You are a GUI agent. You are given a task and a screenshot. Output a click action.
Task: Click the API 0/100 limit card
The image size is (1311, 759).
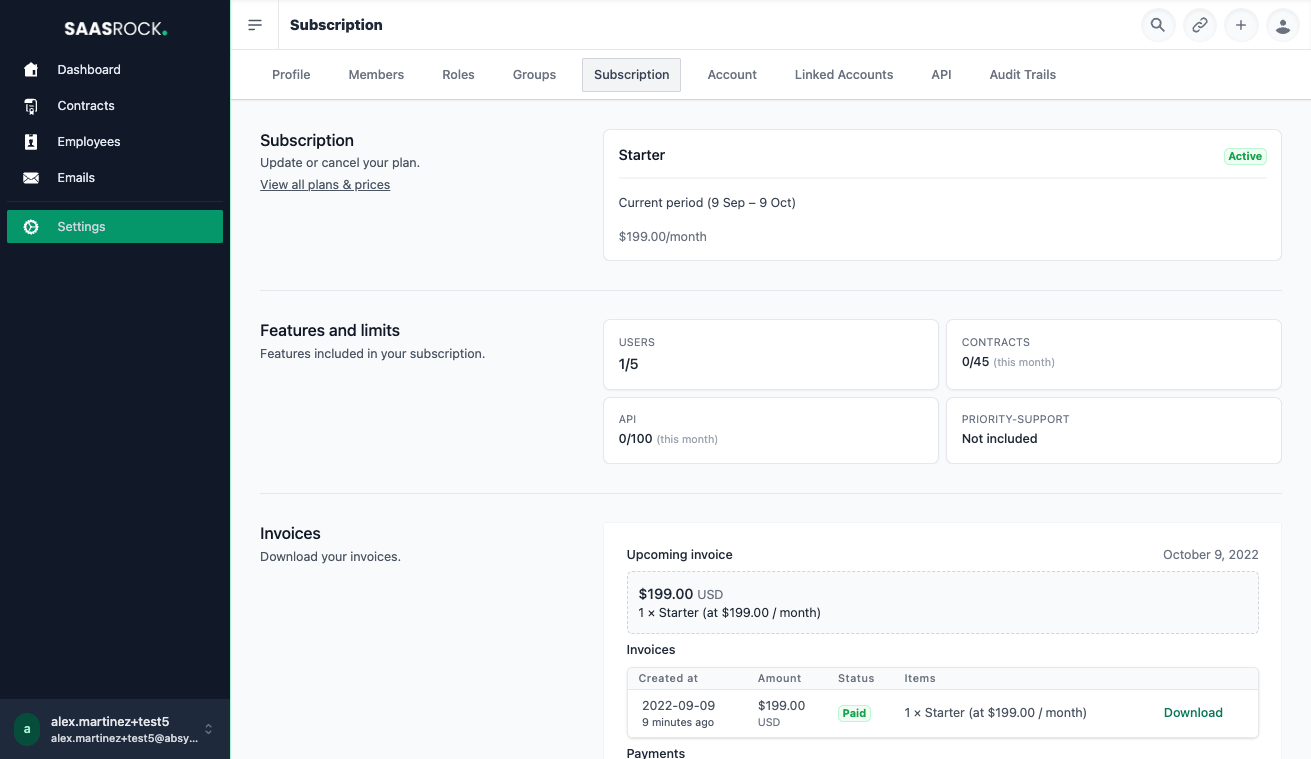(x=771, y=431)
